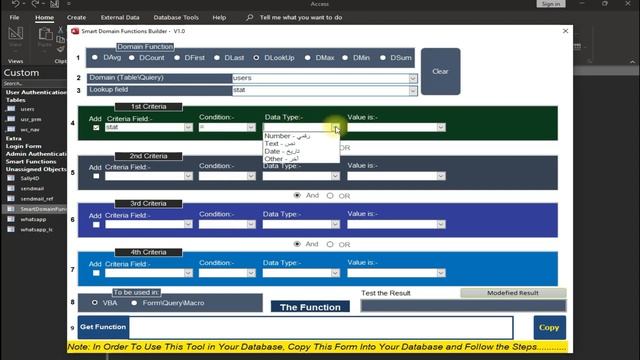Select the whatsapp form icon
This screenshot has width=640, height=360.
[x=11, y=219]
